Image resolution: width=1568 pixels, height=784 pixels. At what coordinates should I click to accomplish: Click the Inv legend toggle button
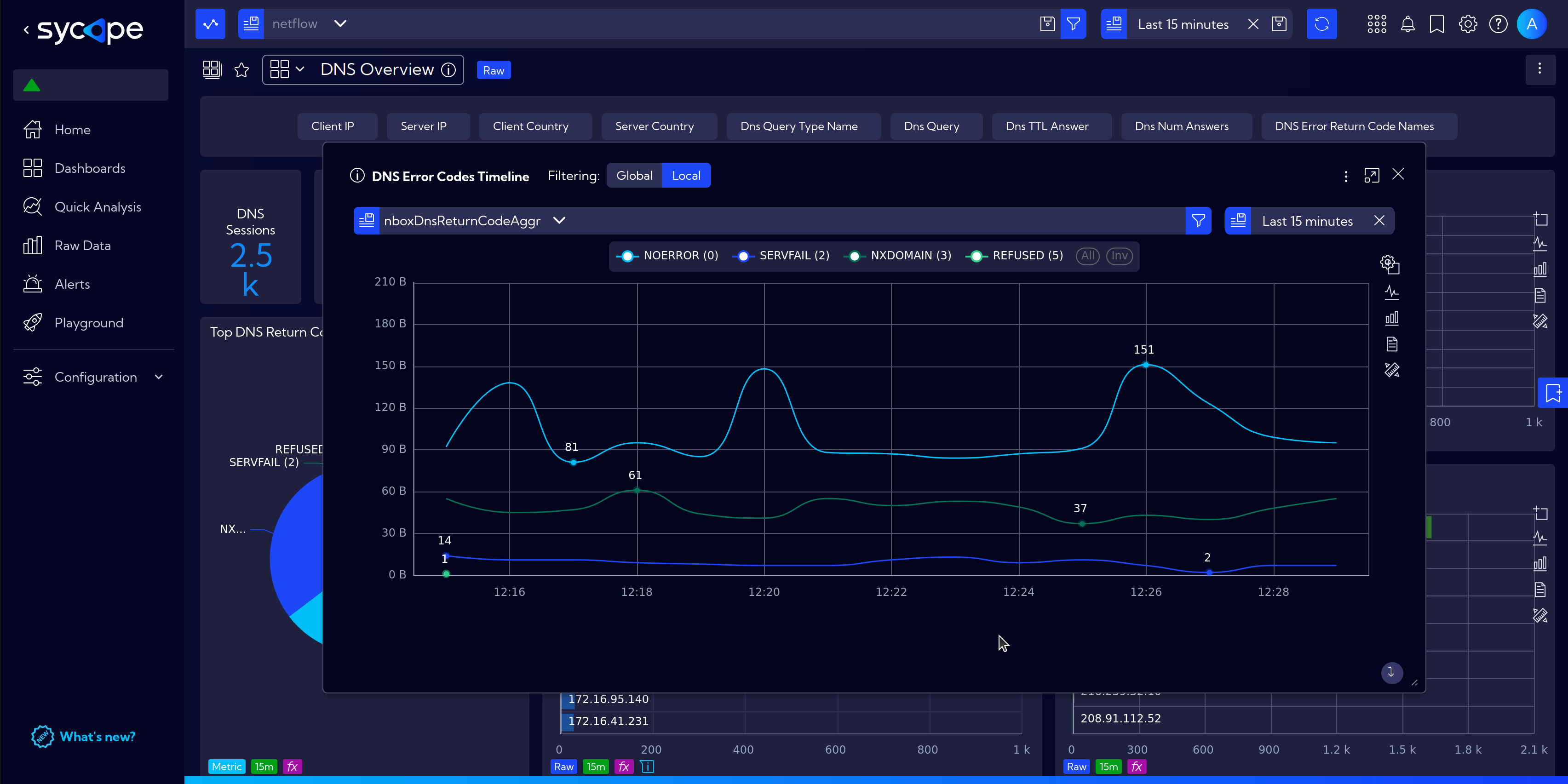[1119, 256]
